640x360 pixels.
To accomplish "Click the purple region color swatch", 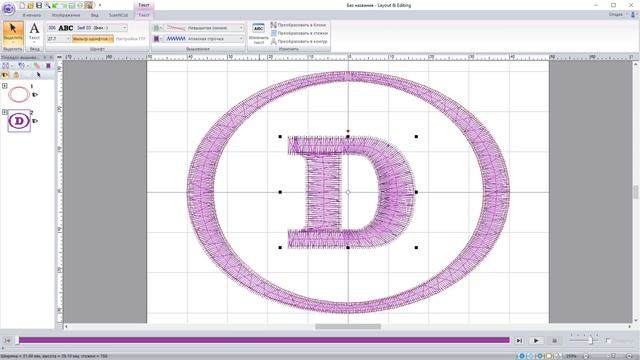I will coord(156,39).
